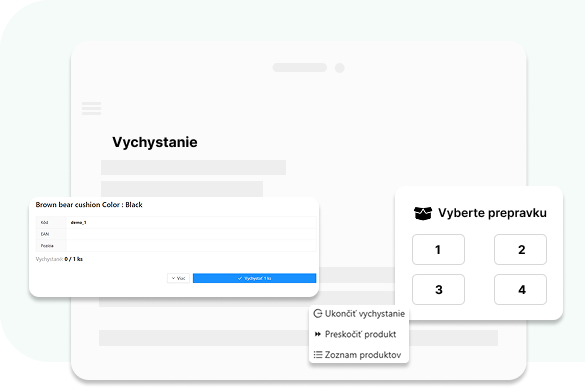This screenshot has width=586, height=388.
Task: Click the 0 / 1 ks picked count
Action: point(74,259)
